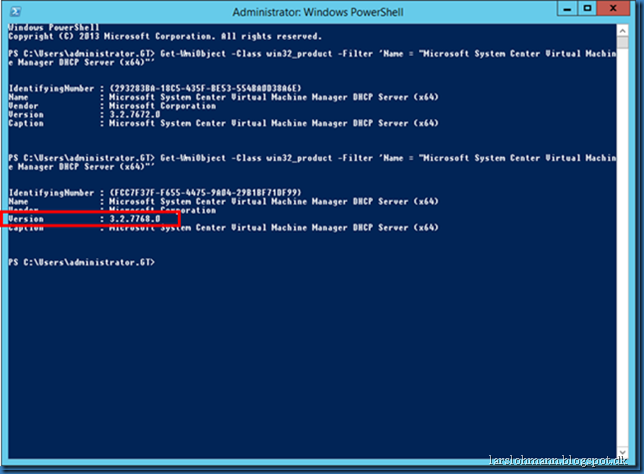This screenshot has width=644, height=474.
Task: Click the first result's Caption value
Action: (x=274, y=123)
